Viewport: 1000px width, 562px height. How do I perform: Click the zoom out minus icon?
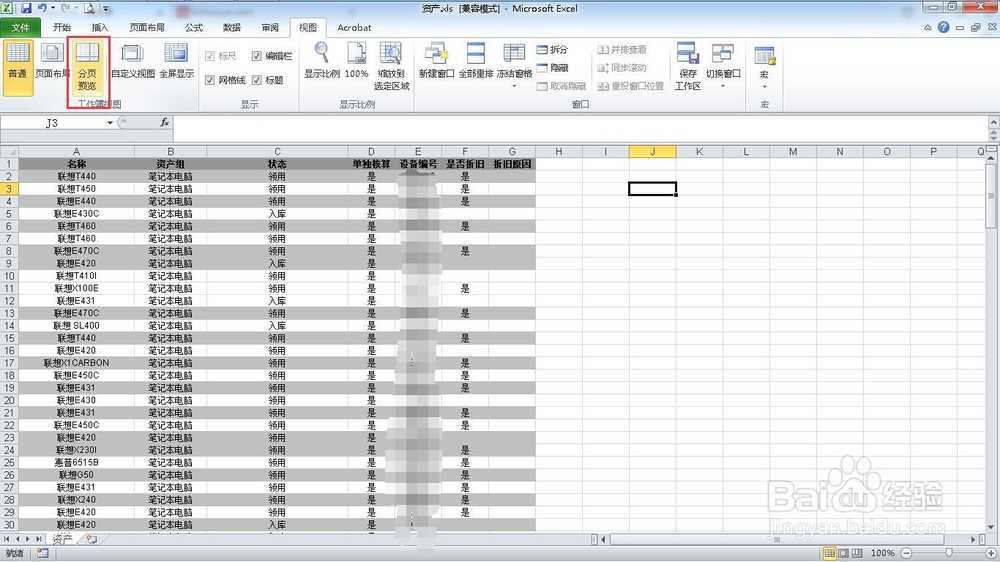click(906, 553)
